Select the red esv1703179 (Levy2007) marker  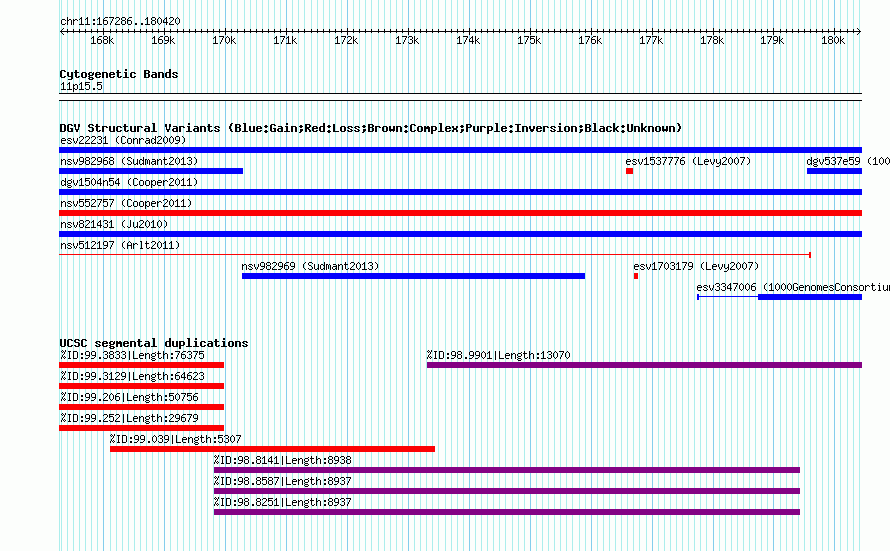point(636,276)
